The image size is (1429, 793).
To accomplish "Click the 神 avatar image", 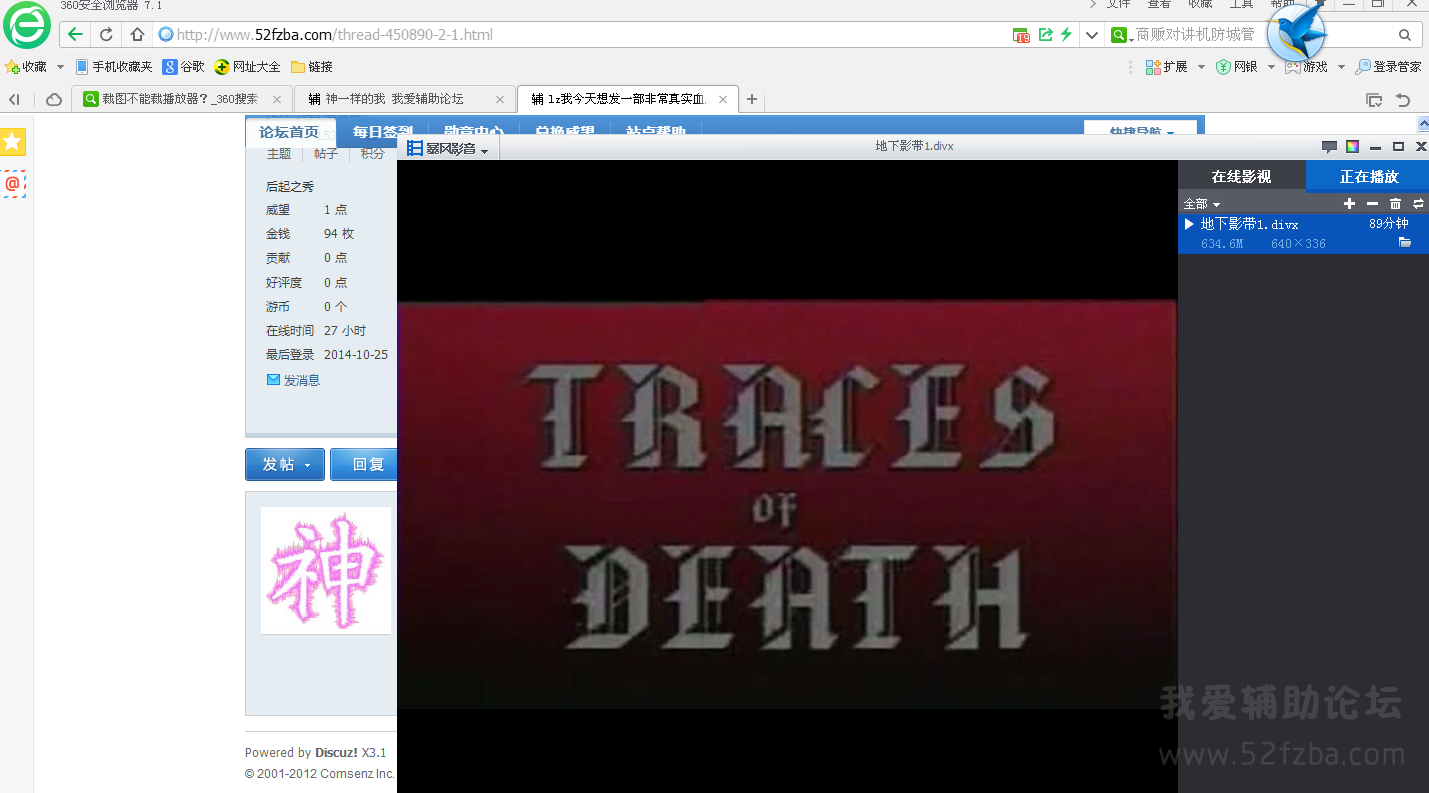I will click(x=326, y=570).
